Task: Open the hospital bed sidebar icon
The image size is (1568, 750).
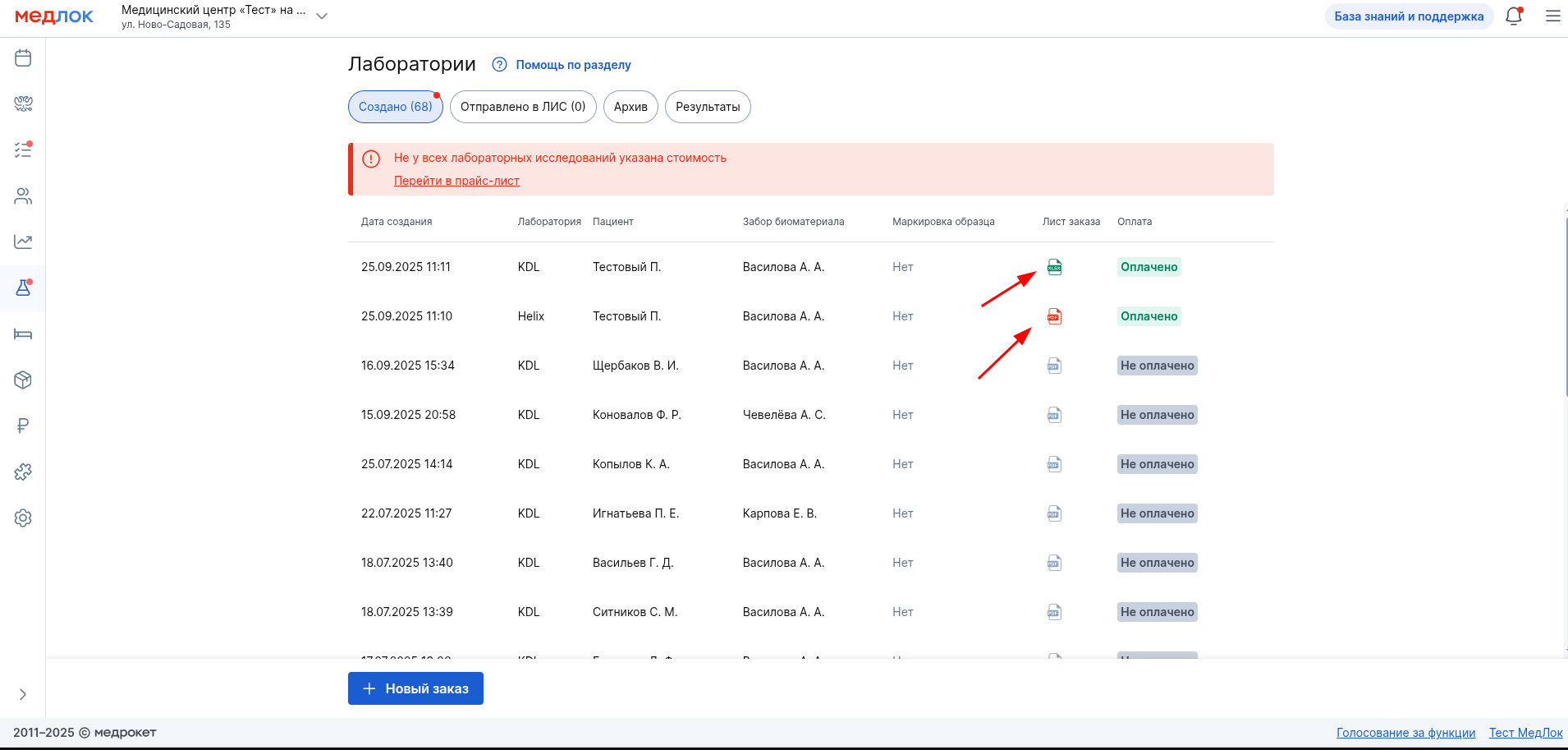Action: pyautogui.click(x=23, y=334)
